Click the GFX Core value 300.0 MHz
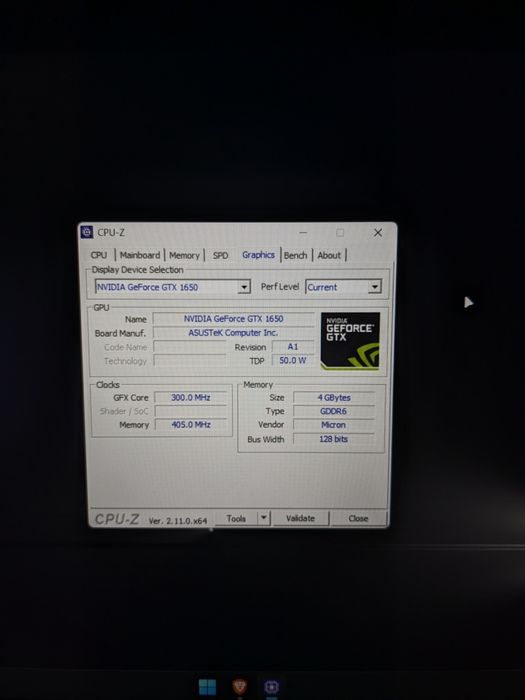 tap(191, 397)
